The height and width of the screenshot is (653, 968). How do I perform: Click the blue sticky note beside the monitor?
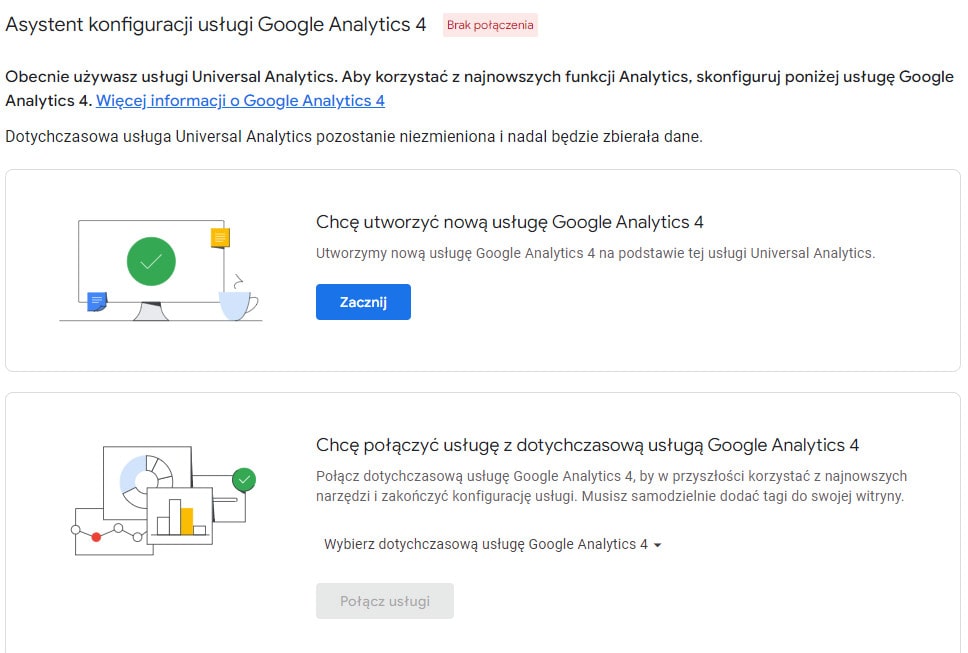click(x=97, y=301)
